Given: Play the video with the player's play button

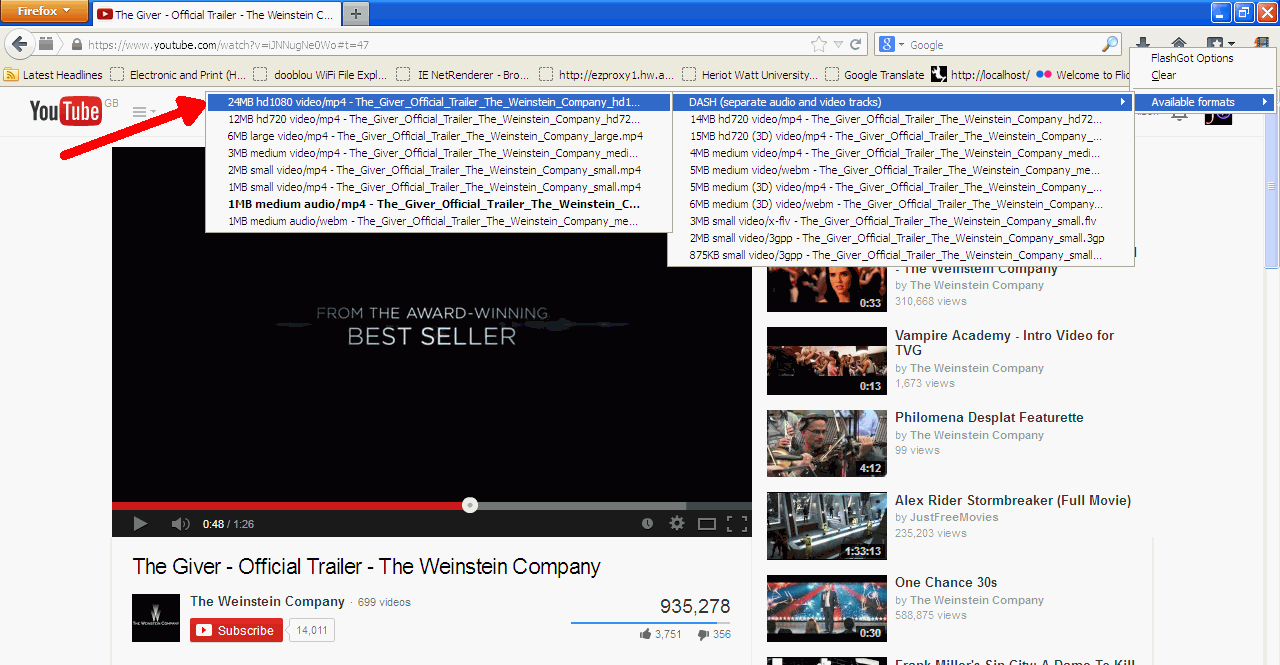Looking at the screenshot, I should coord(140,523).
